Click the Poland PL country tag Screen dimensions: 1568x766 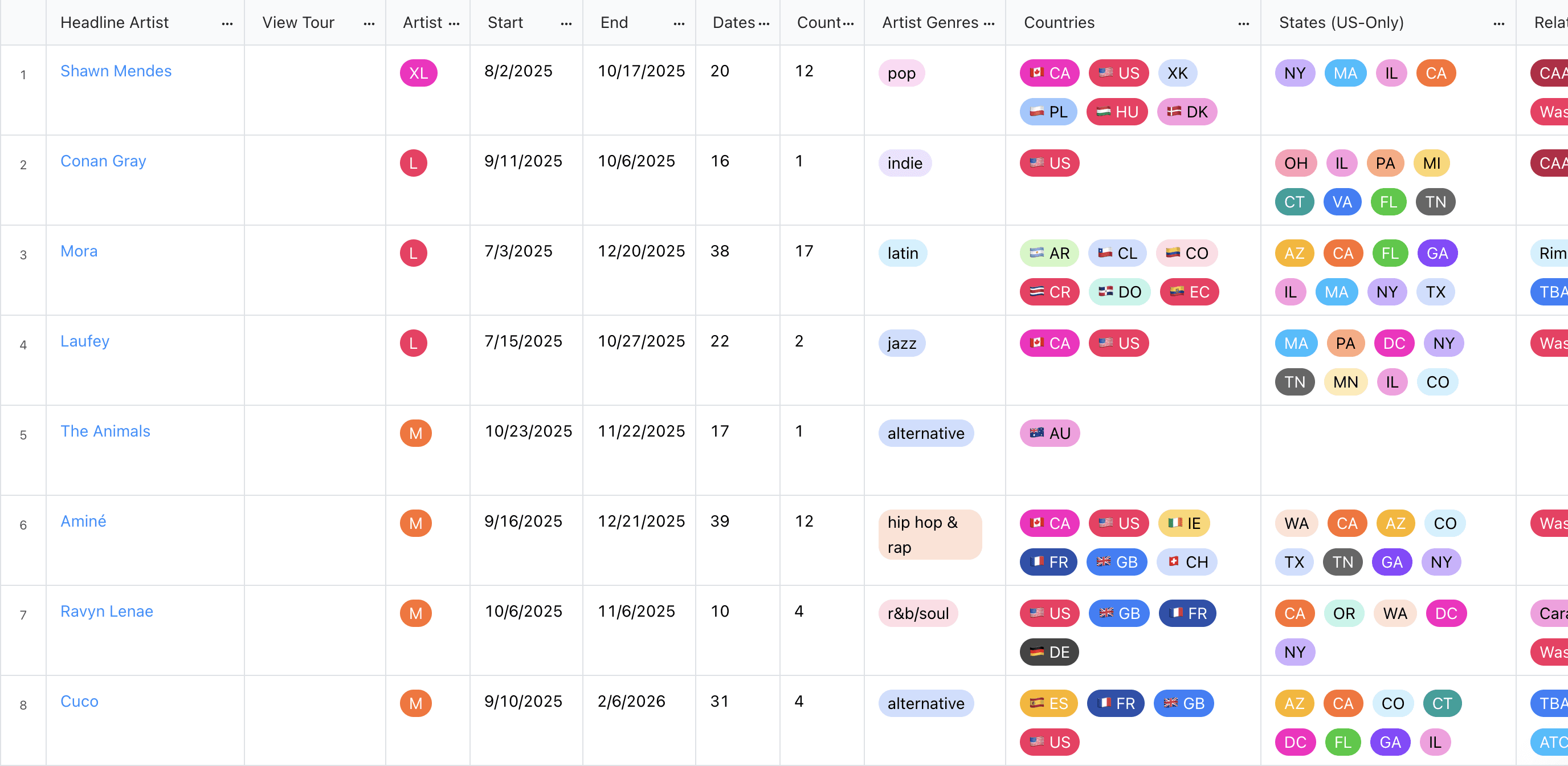point(1048,112)
